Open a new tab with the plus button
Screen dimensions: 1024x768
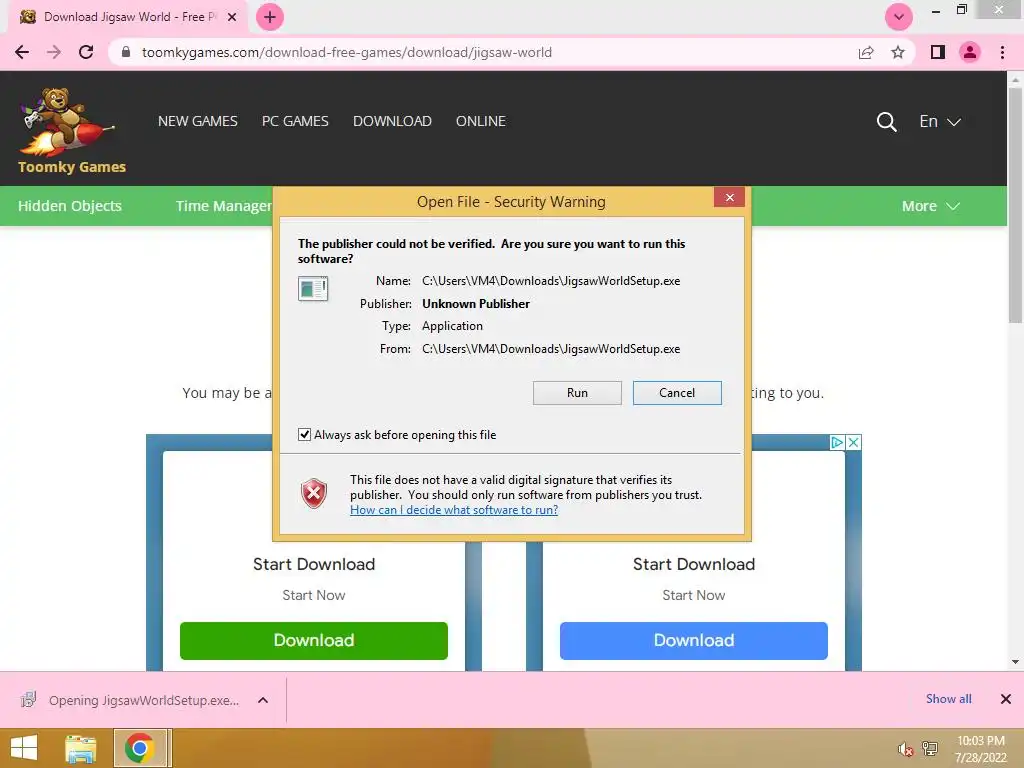click(270, 17)
